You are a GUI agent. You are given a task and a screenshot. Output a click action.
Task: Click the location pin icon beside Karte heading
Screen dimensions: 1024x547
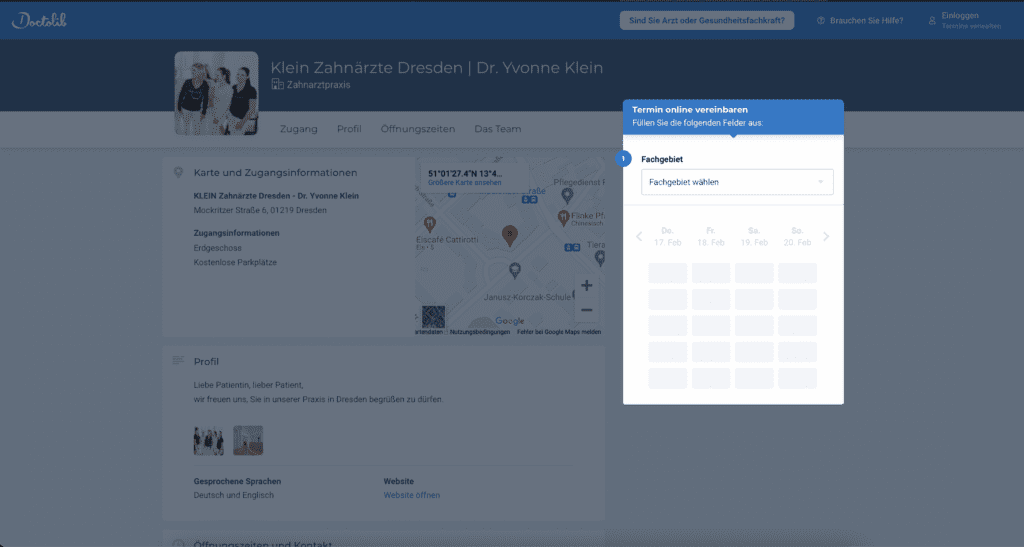178,172
